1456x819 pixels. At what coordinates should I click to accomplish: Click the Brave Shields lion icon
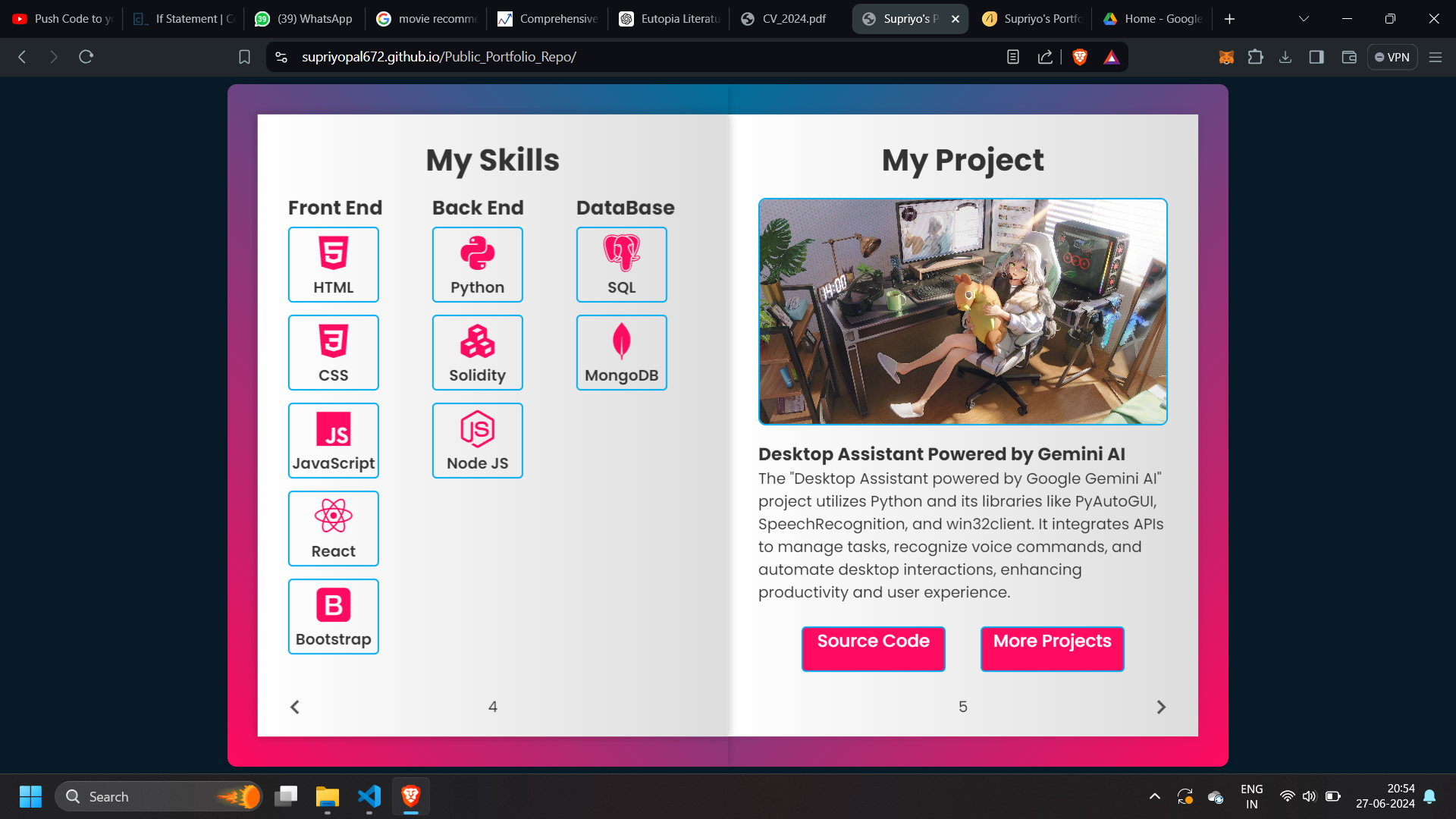tap(1080, 57)
